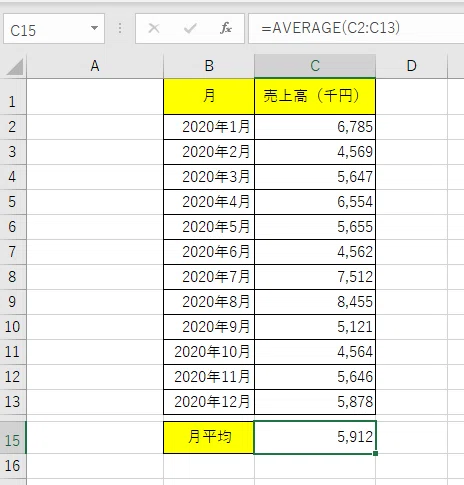Click cell 2020年12月
The image size is (464, 485).
click(209, 402)
